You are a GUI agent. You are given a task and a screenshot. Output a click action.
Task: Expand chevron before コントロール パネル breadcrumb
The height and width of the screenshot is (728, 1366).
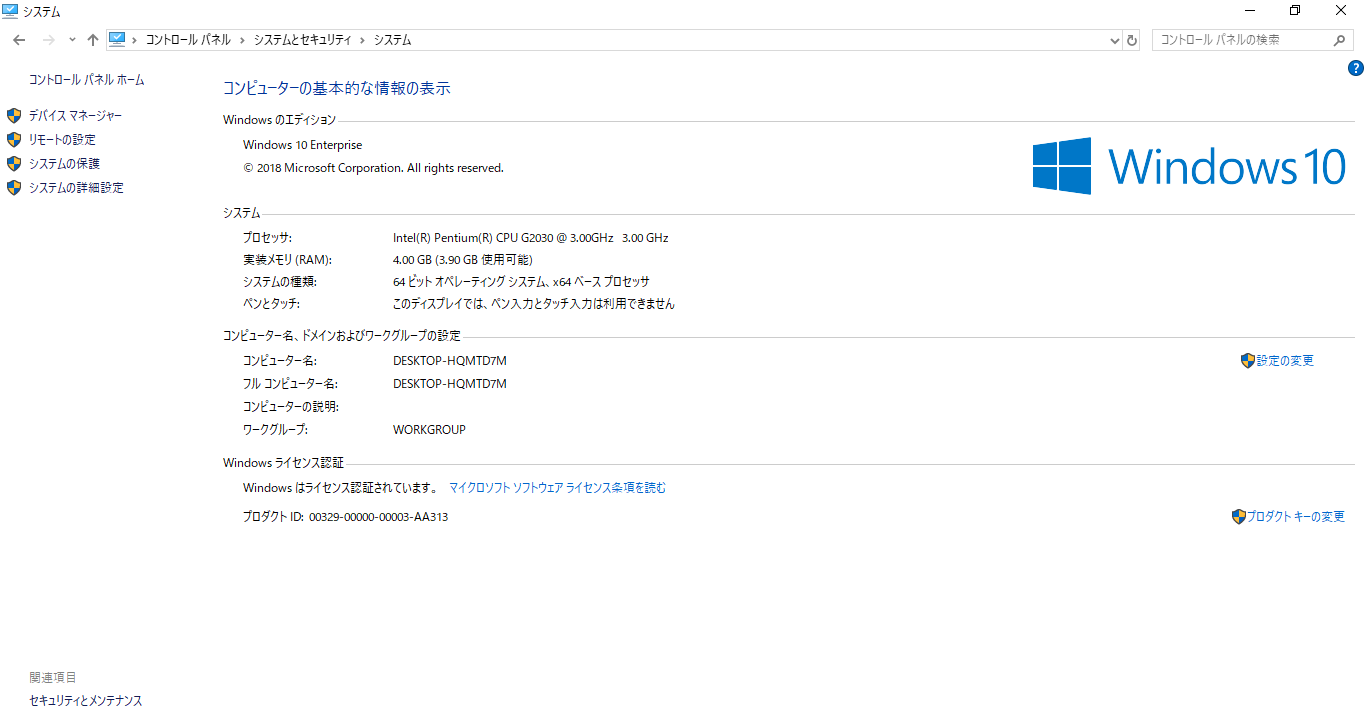[x=134, y=40]
